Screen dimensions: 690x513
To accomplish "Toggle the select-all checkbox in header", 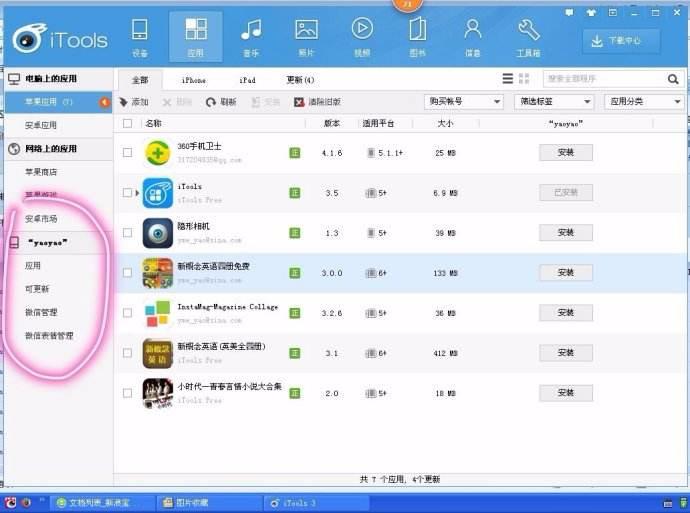I will tap(127, 123).
